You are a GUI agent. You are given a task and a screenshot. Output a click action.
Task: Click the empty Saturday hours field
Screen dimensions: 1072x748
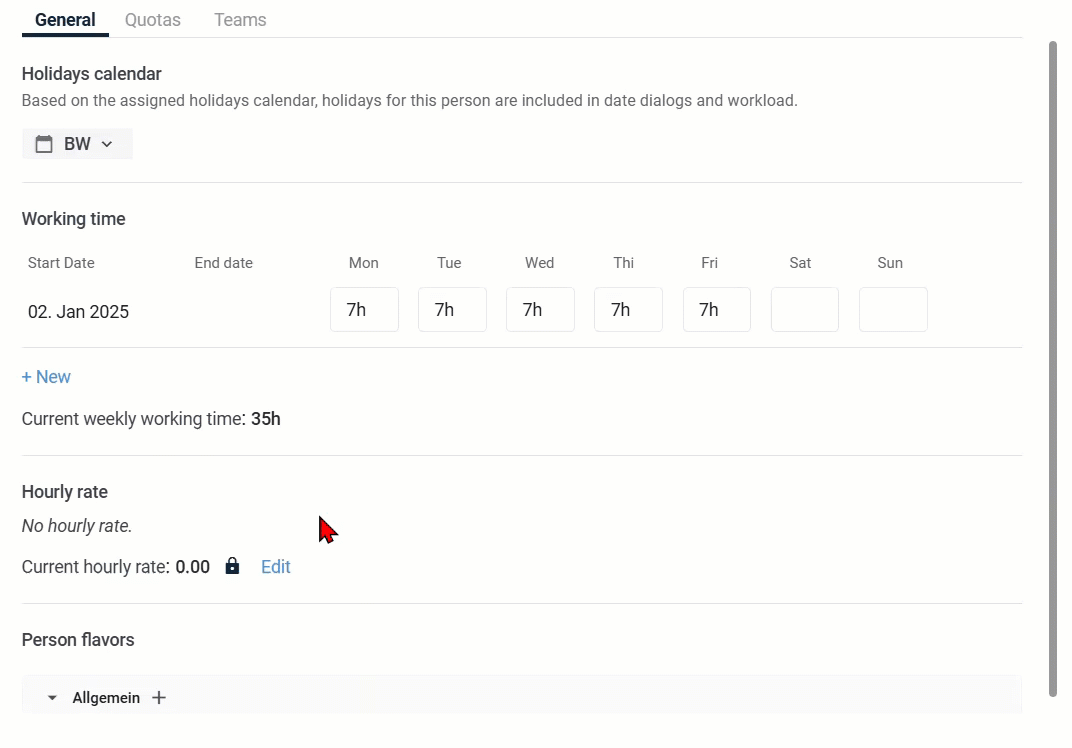(804, 310)
